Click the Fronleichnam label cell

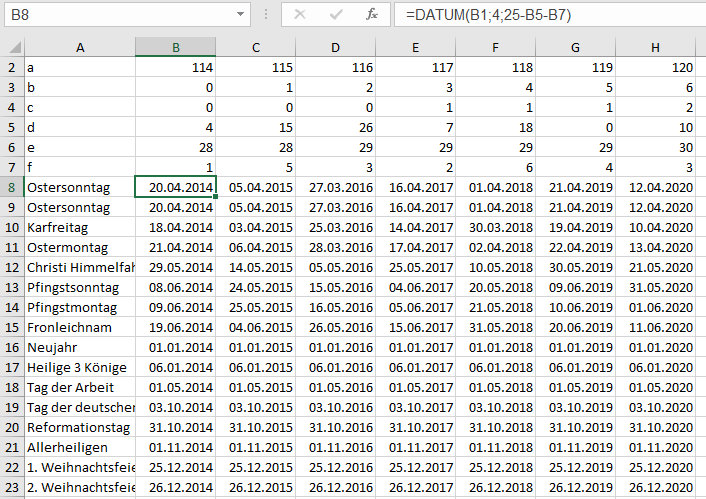click(x=80, y=327)
